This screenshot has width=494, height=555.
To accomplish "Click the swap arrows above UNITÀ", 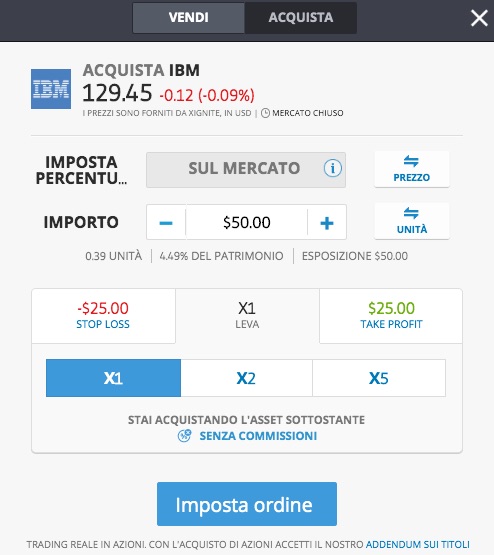I will pyautogui.click(x=411, y=213).
